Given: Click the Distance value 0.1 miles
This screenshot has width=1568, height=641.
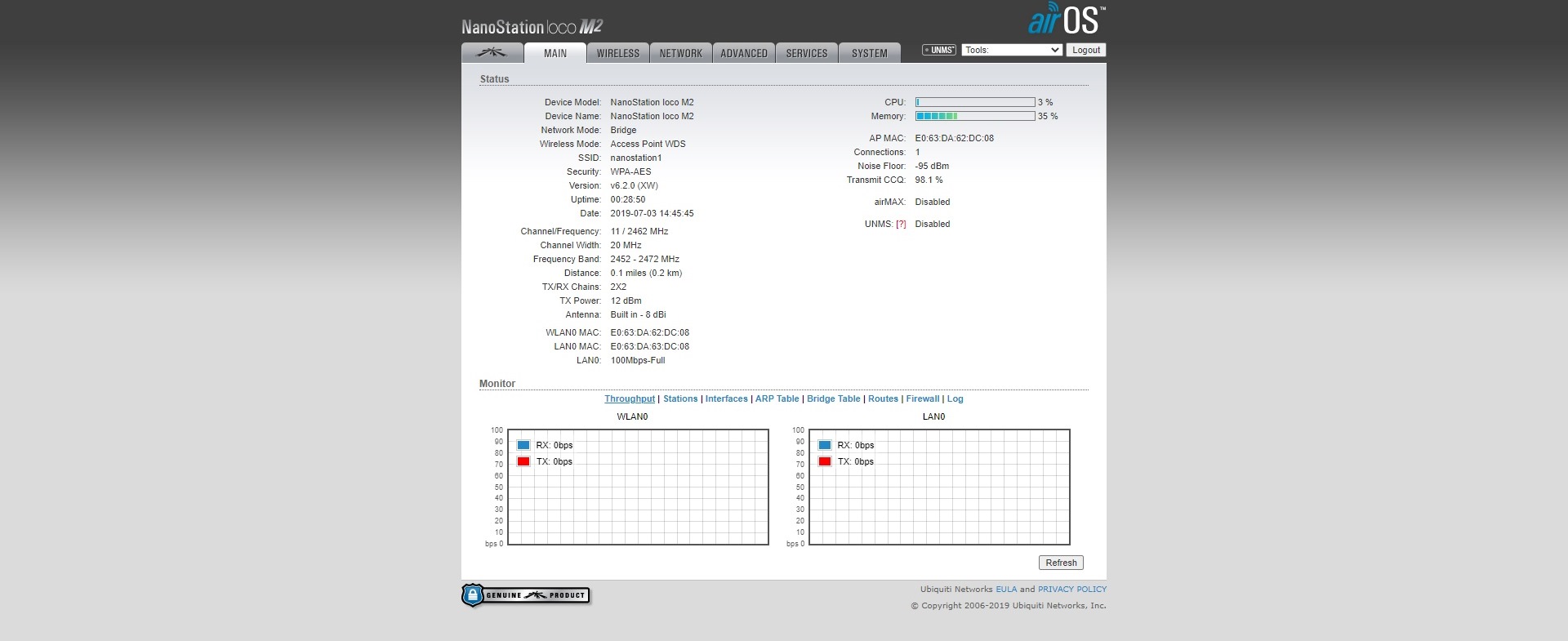Looking at the screenshot, I should coord(646,273).
